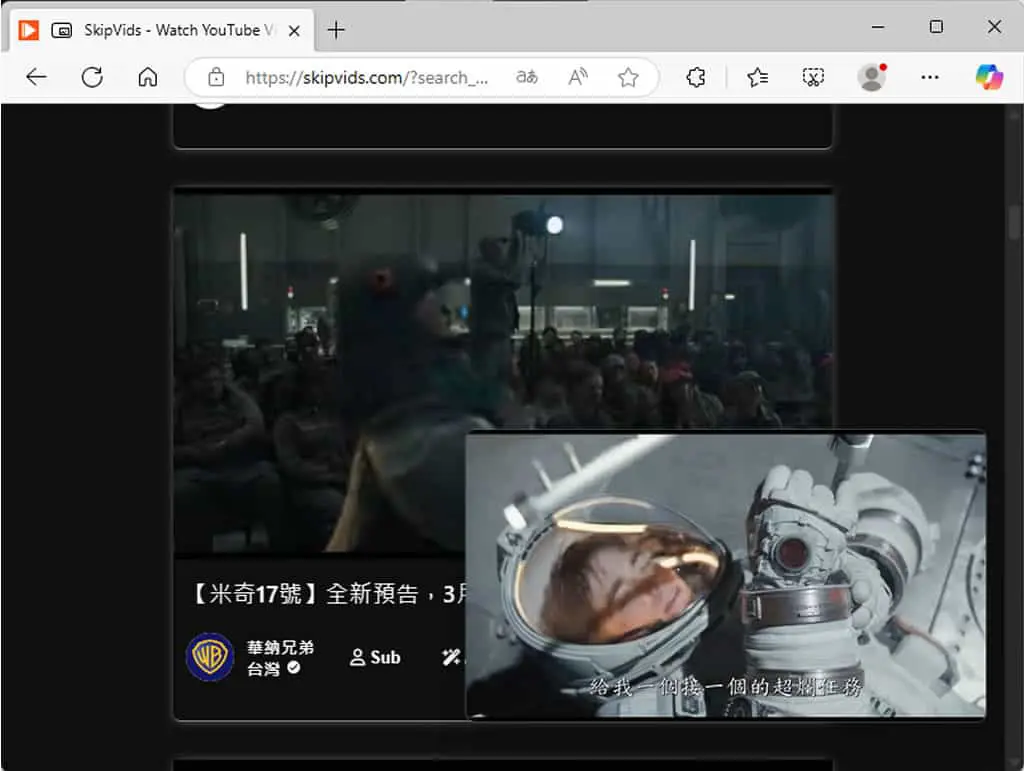The height and width of the screenshot is (771, 1024).
Task: Open the Extensions puzzle icon
Action: click(x=696, y=77)
